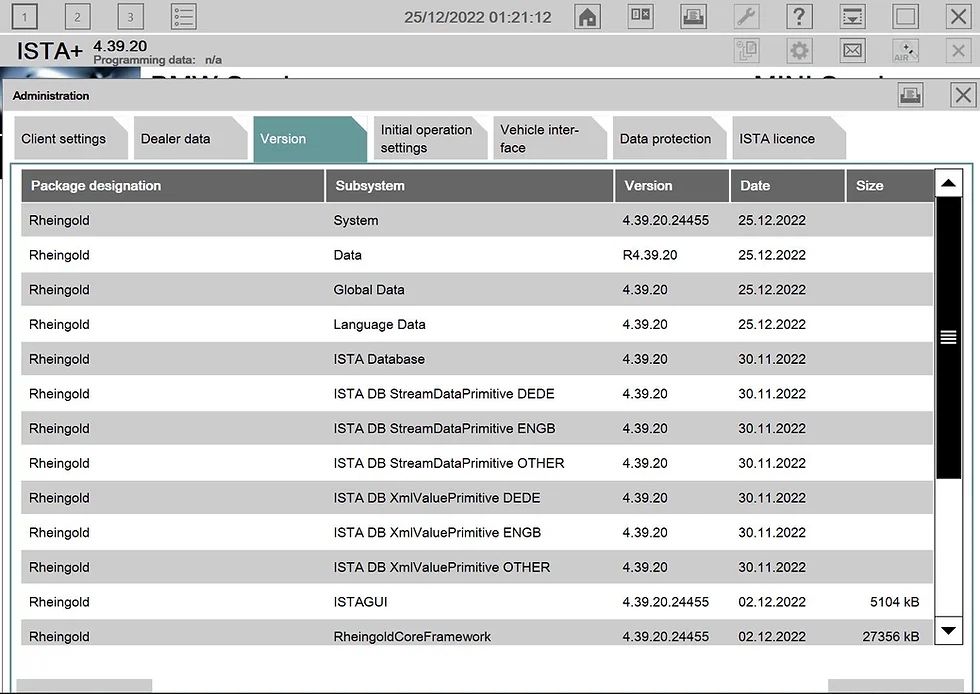980x694 pixels.
Task: Select the 'Language Data' subsystem cell
Action: coord(379,324)
